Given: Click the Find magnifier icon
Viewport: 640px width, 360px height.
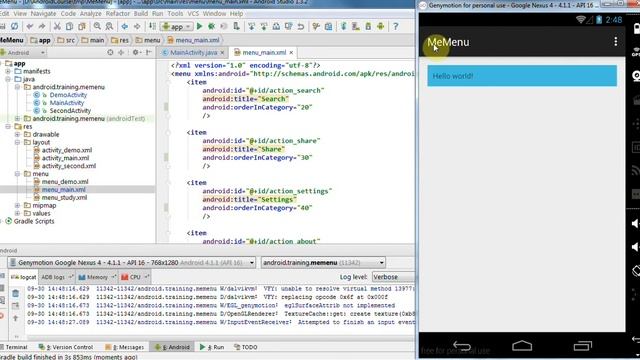Looking at the screenshot, I should click(97, 27).
